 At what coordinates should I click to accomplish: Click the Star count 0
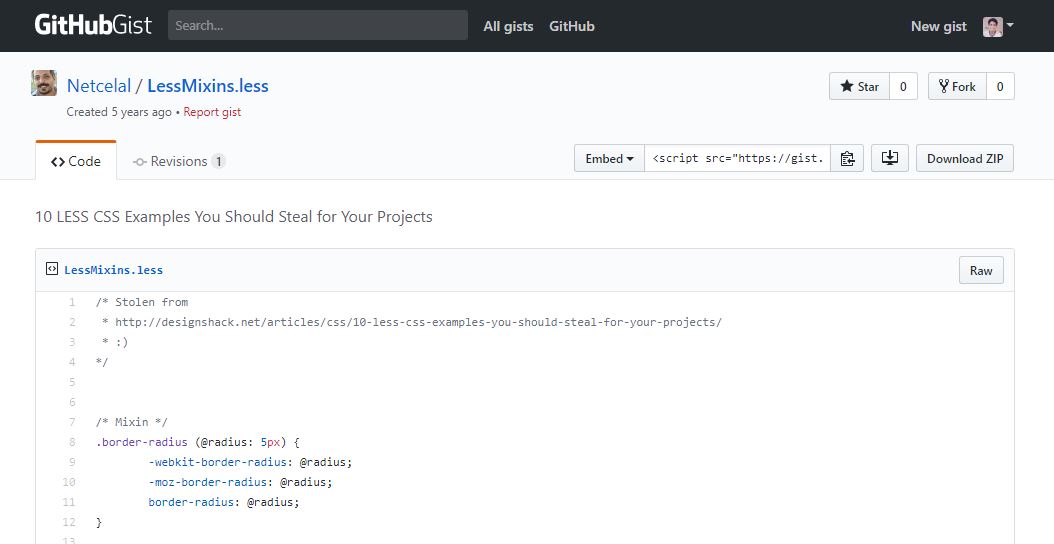[903, 86]
